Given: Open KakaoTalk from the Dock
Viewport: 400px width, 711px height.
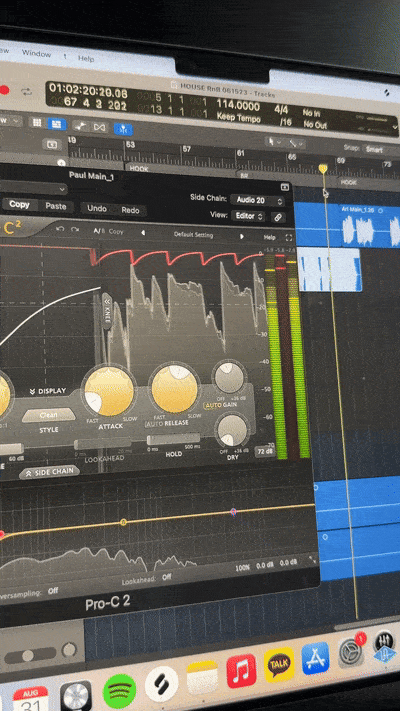Looking at the screenshot, I should [x=279, y=664].
